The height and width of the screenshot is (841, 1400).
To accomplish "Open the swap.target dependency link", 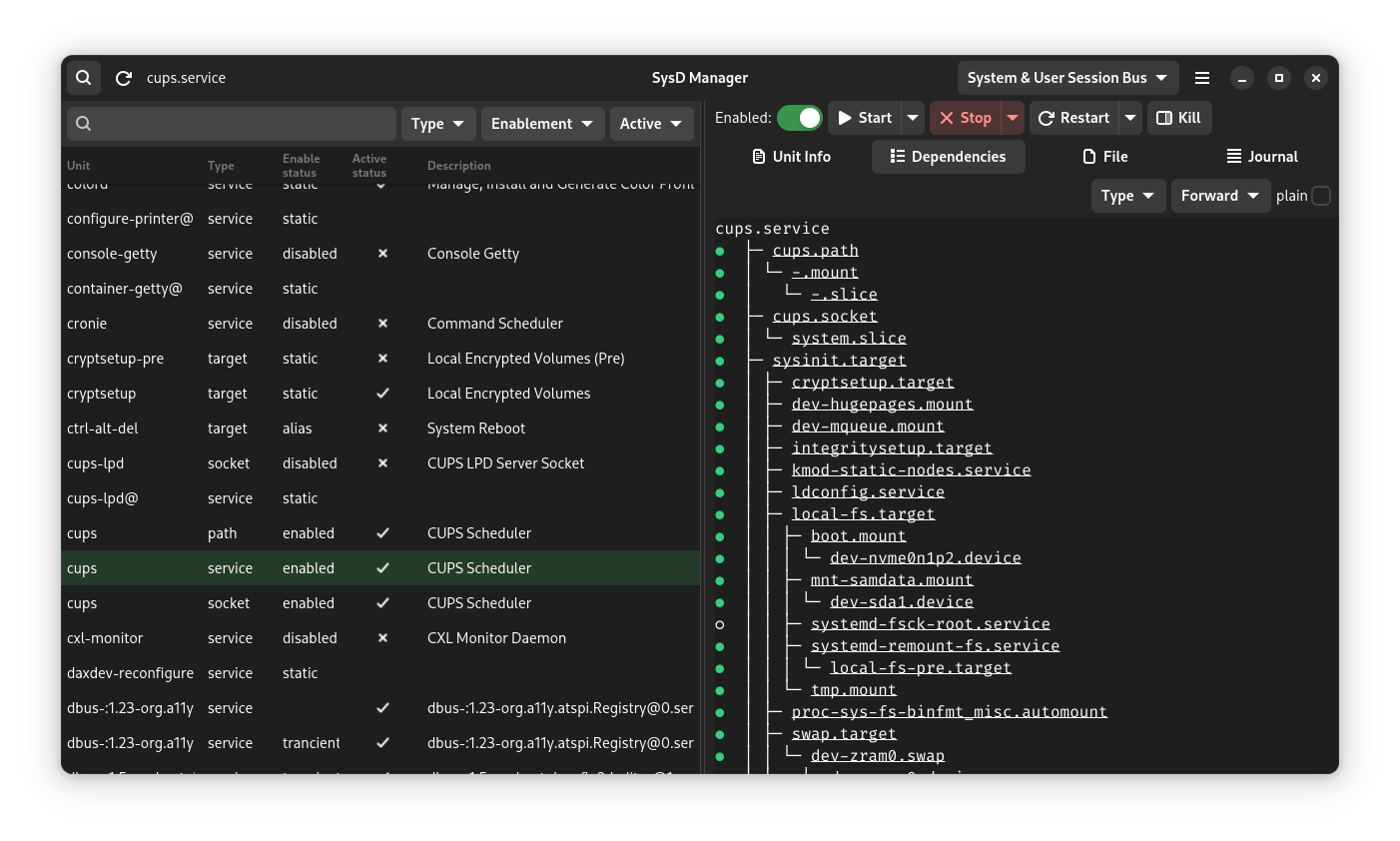I will (844, 734).
